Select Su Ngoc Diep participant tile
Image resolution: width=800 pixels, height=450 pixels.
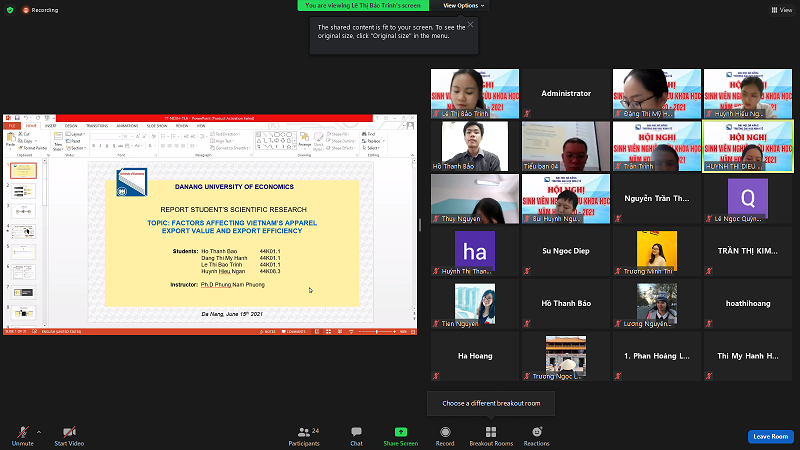(566, 251)
